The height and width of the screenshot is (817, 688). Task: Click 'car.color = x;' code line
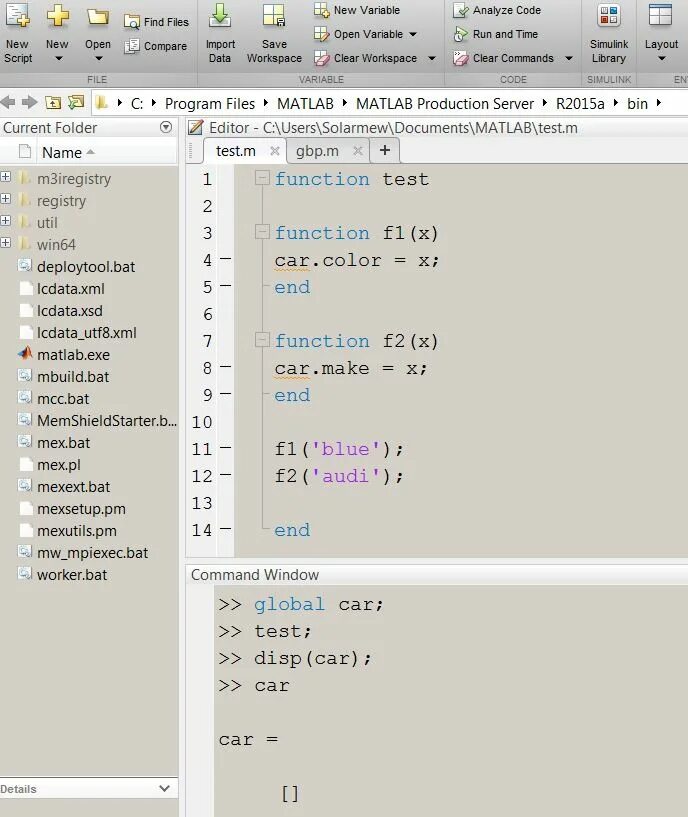click(357, 260)
